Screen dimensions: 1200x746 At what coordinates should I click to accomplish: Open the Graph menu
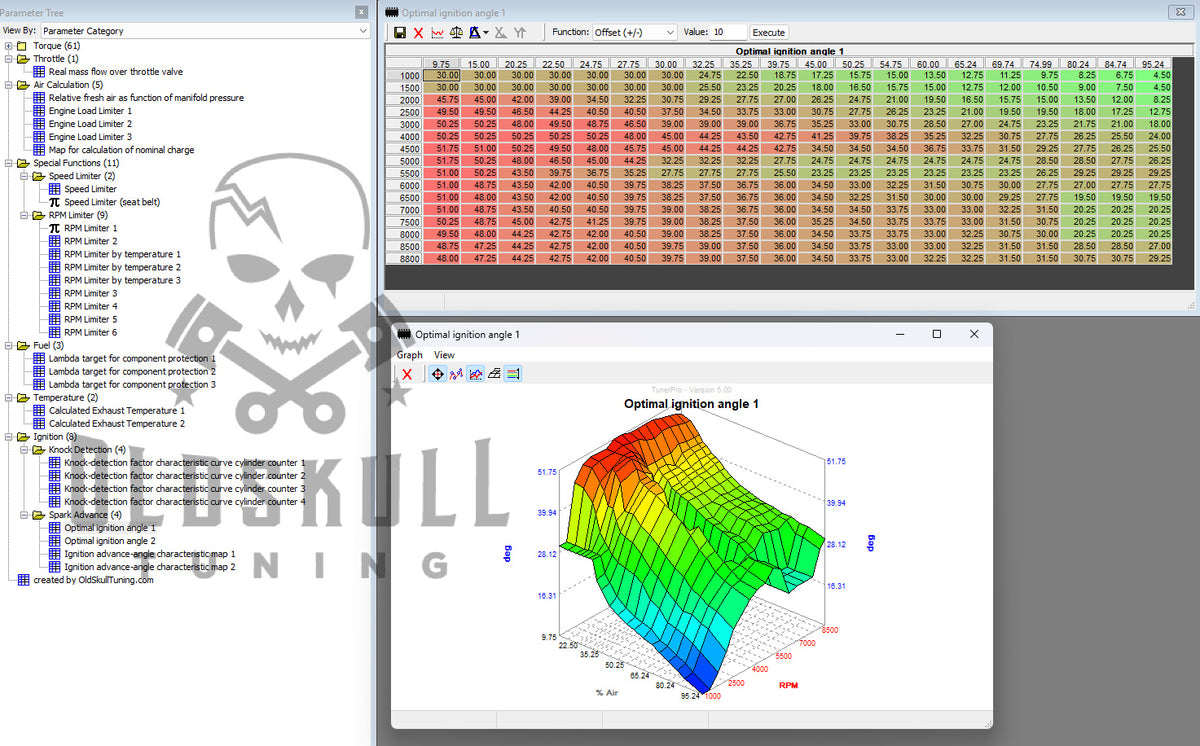(410, 355)
